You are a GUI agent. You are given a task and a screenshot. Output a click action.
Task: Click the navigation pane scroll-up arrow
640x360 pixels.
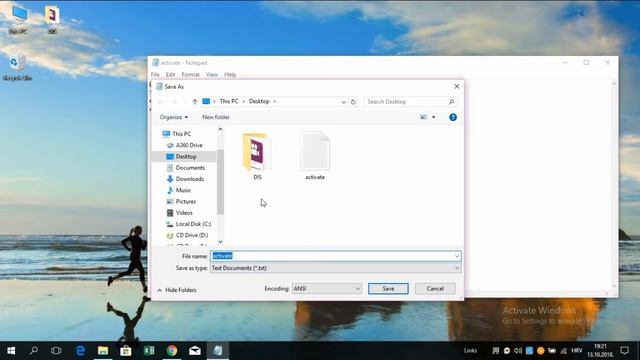point(220,130)
